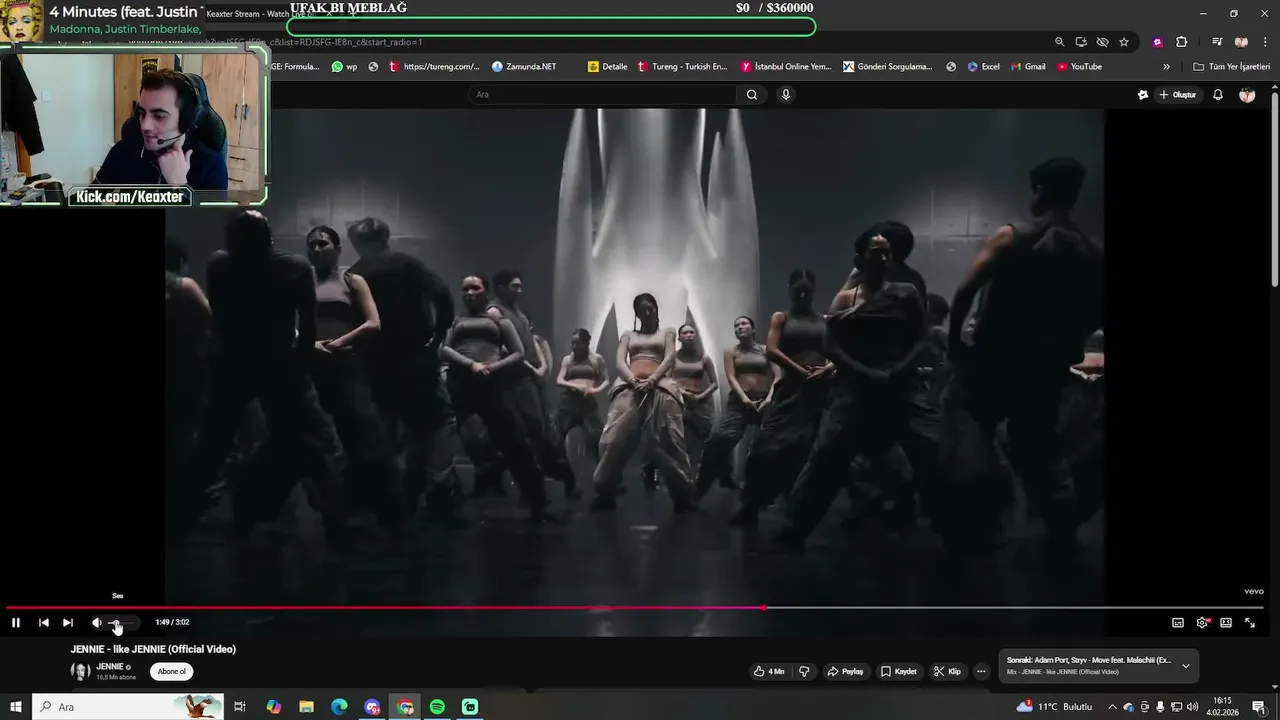This screenshot has width=1280, height=720.
Task: Switch to theater mode
Action: tap(1226, 622)
